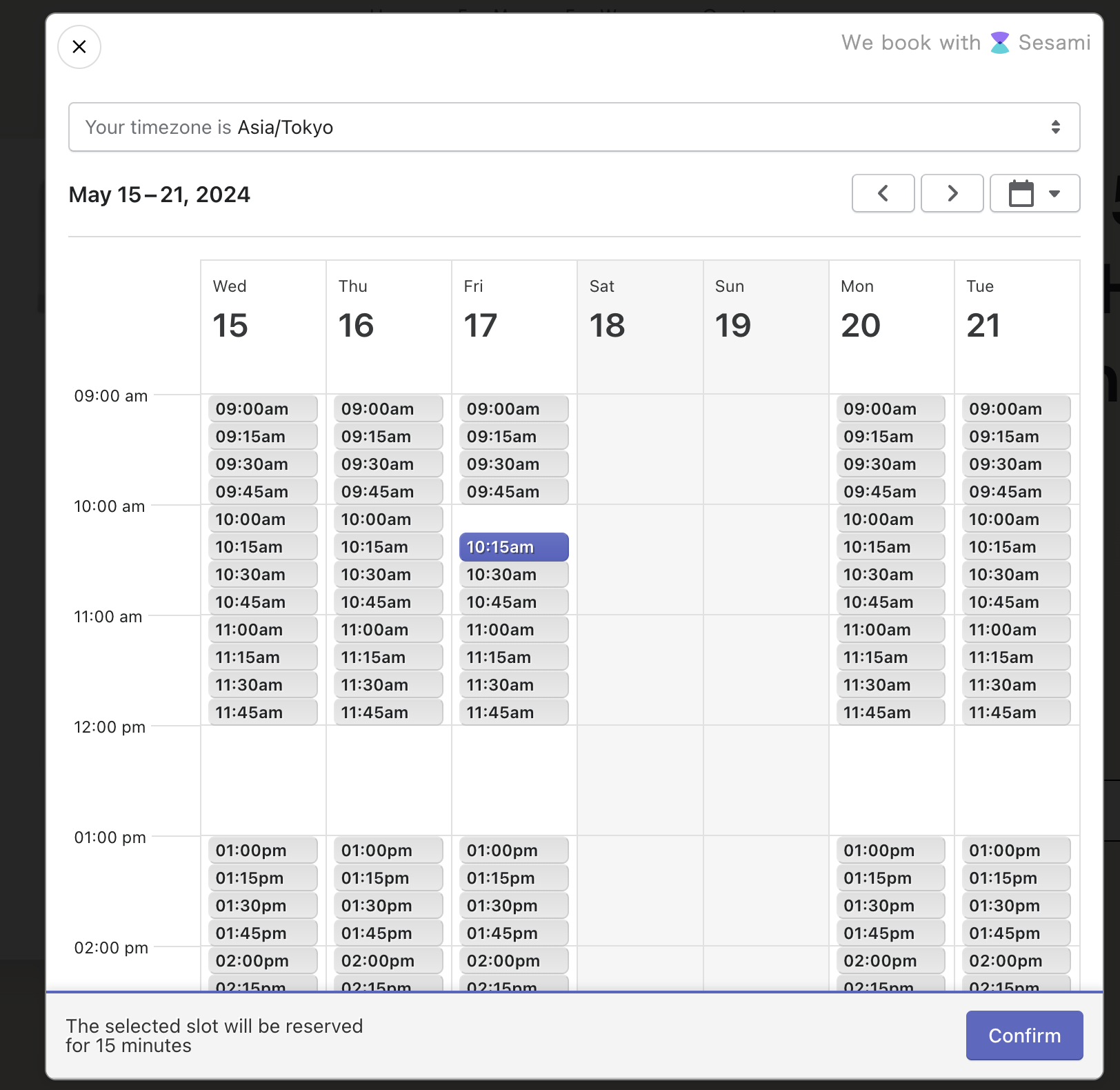Select 01:15pm on Friday 17
This screenshot has height=1090, width=1120.
(x=513, y=878)
